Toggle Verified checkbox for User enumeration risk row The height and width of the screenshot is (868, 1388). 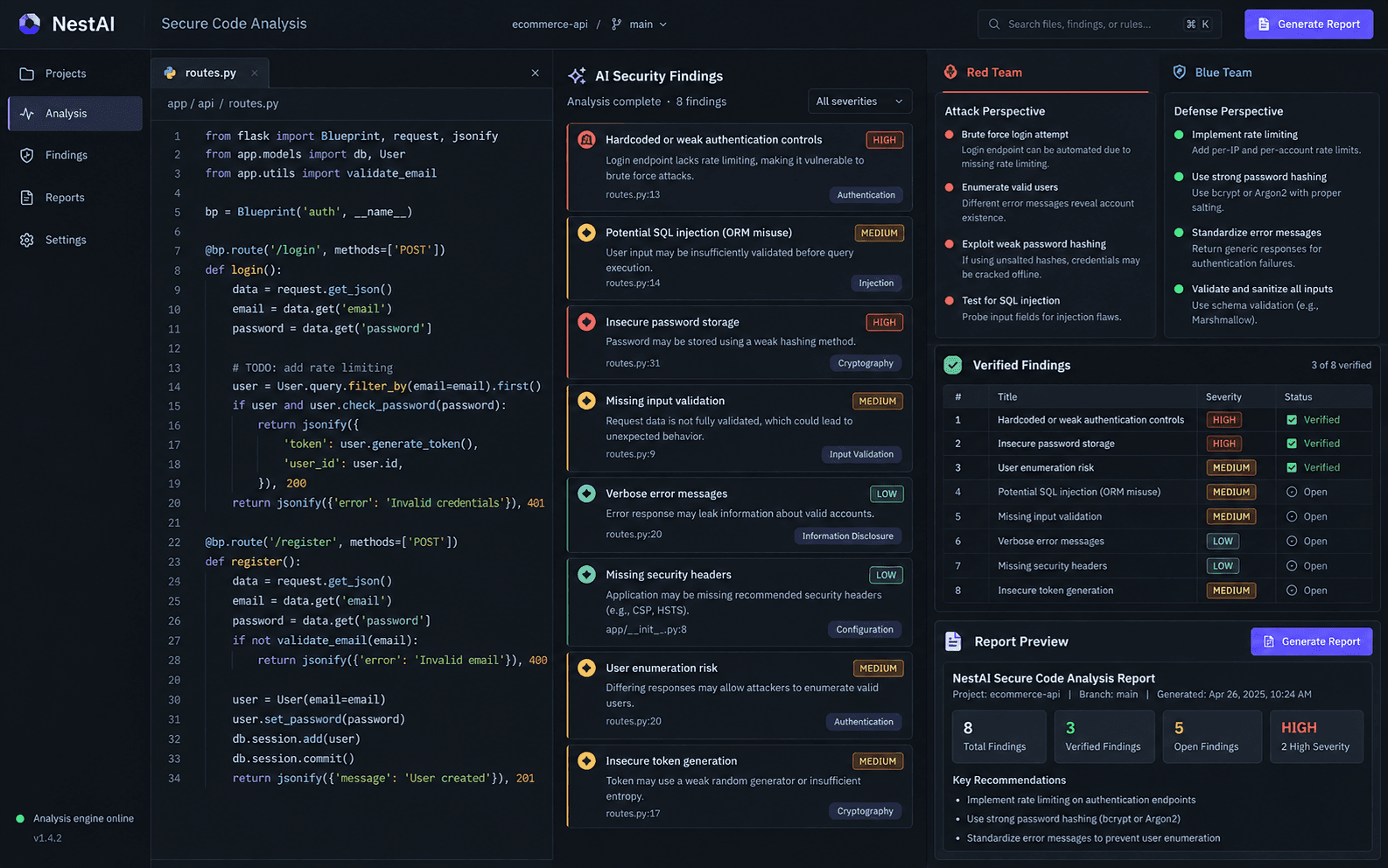[1292, 467]
